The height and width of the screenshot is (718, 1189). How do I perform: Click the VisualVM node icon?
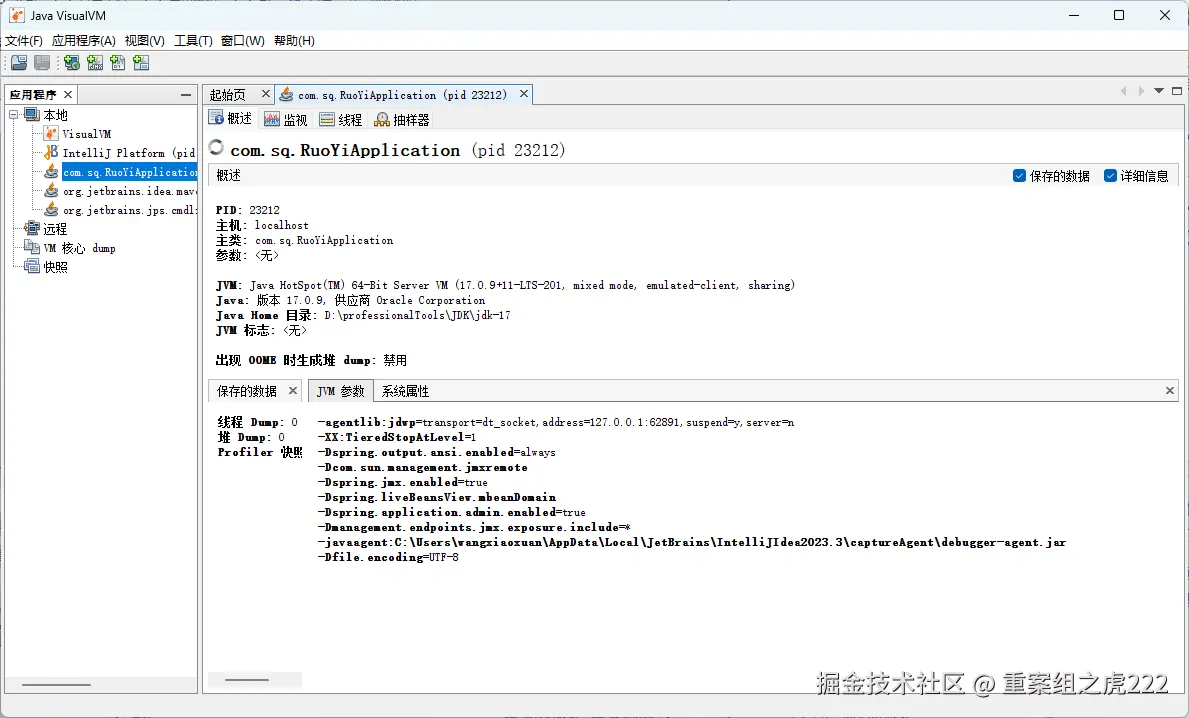click(x=51, y=133)
